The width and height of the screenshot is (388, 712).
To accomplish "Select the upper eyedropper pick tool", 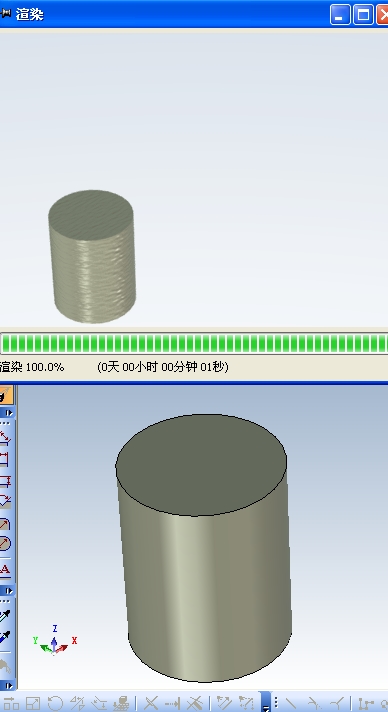I will (x=5, y=616).
